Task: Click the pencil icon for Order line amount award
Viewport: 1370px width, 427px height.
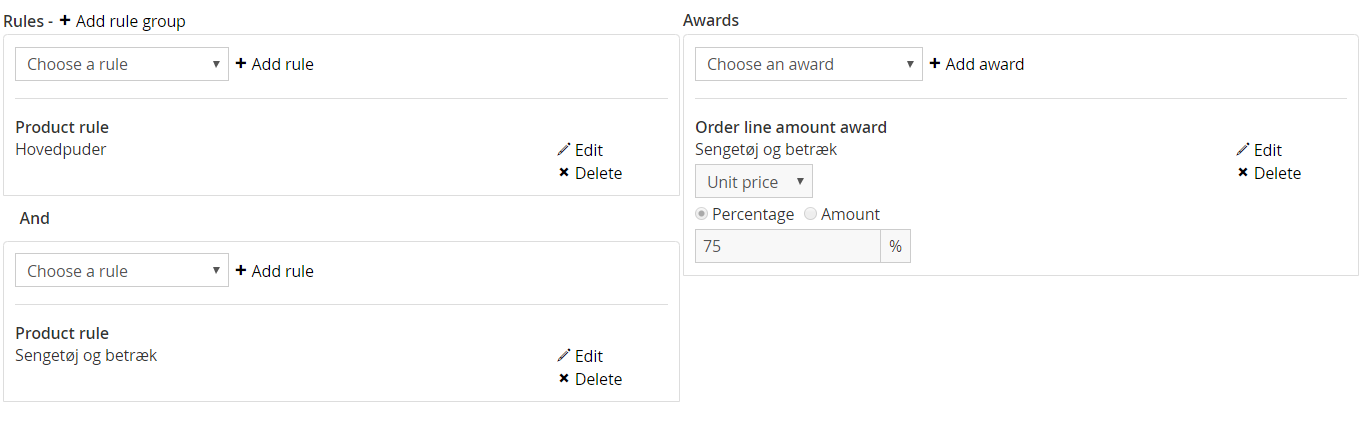Action: pyautogui.click(x=1243, y=150)
